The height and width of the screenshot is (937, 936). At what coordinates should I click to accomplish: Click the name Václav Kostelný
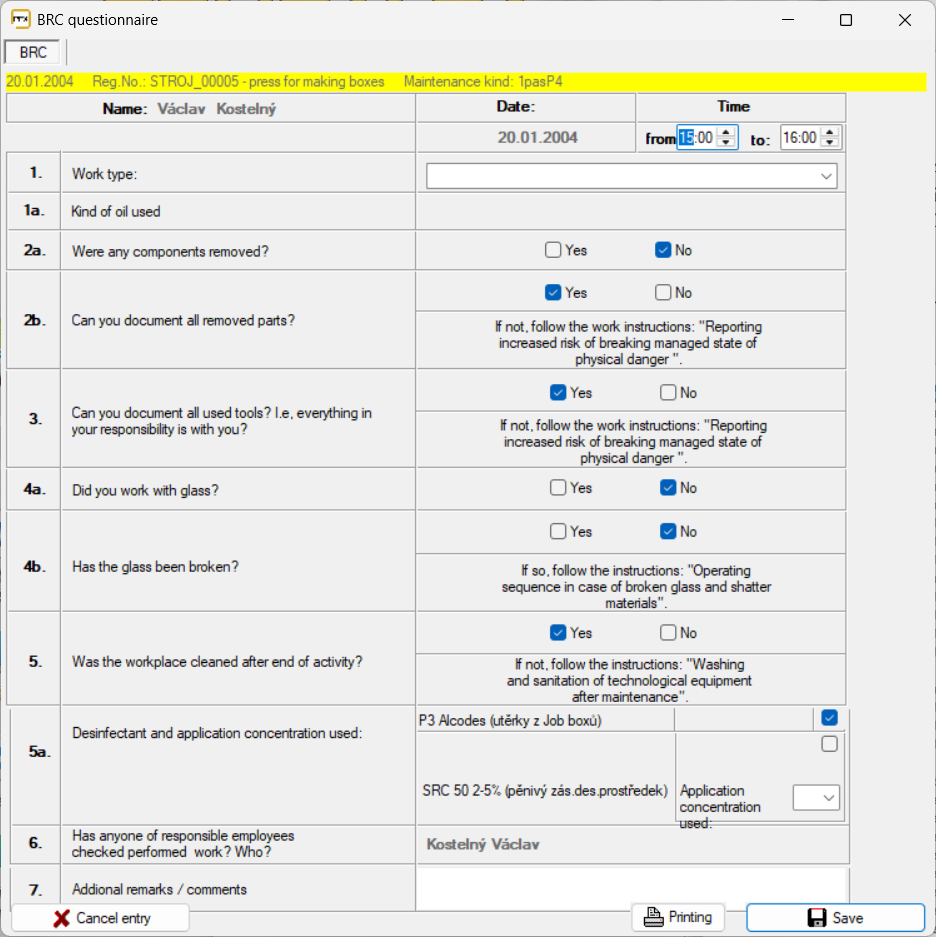coord(216,109)
